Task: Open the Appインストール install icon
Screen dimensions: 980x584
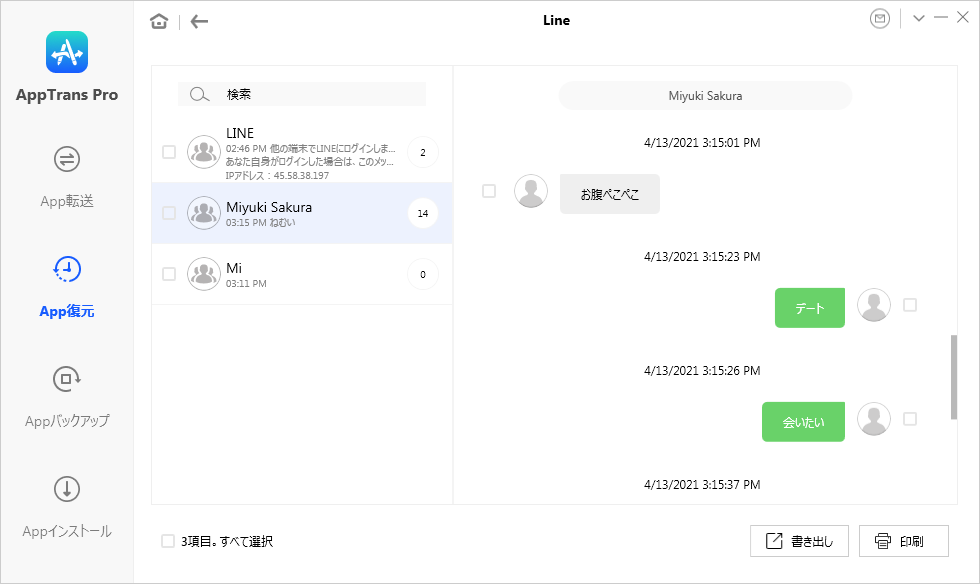Action: (67, 489)
